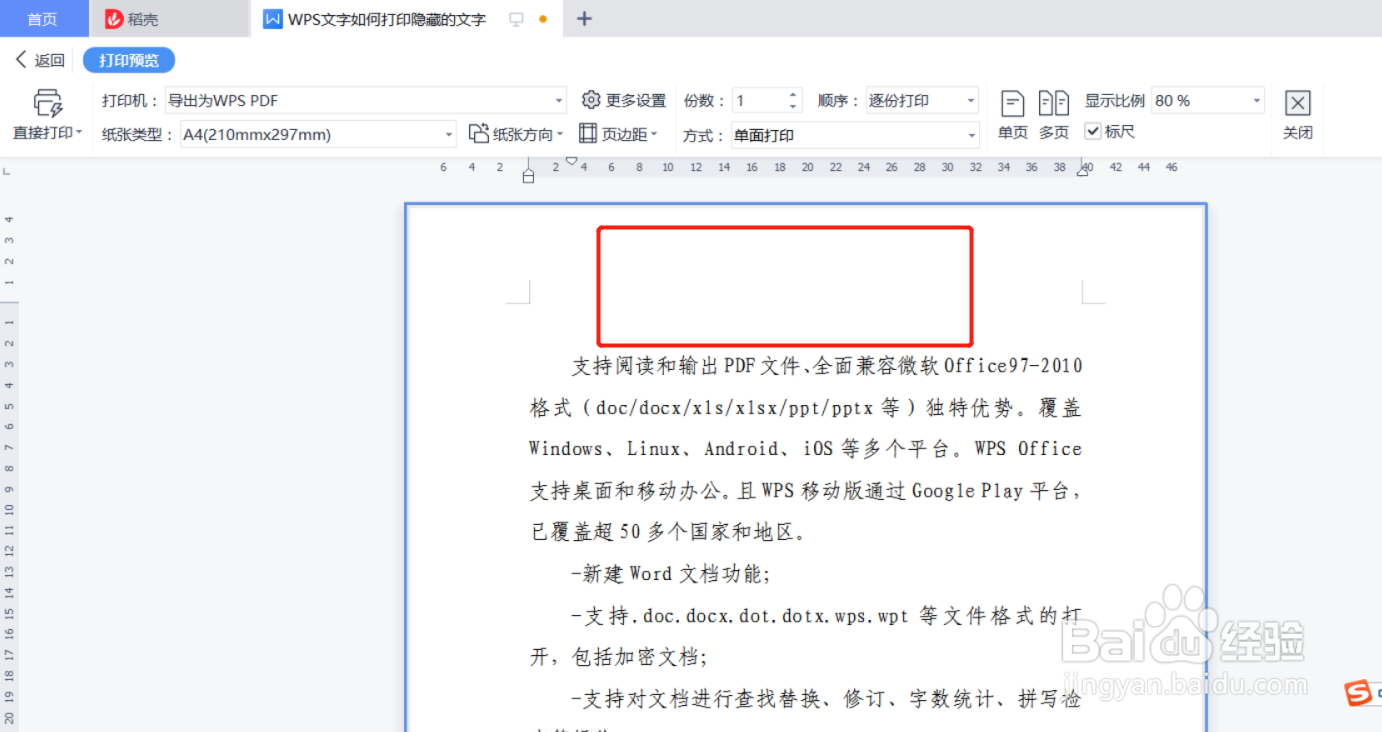This screenshot has width=1382, height=732.
Task: Click the line starting "-支持对文档进行查找替换"
Action: click(x=827, y=699)
